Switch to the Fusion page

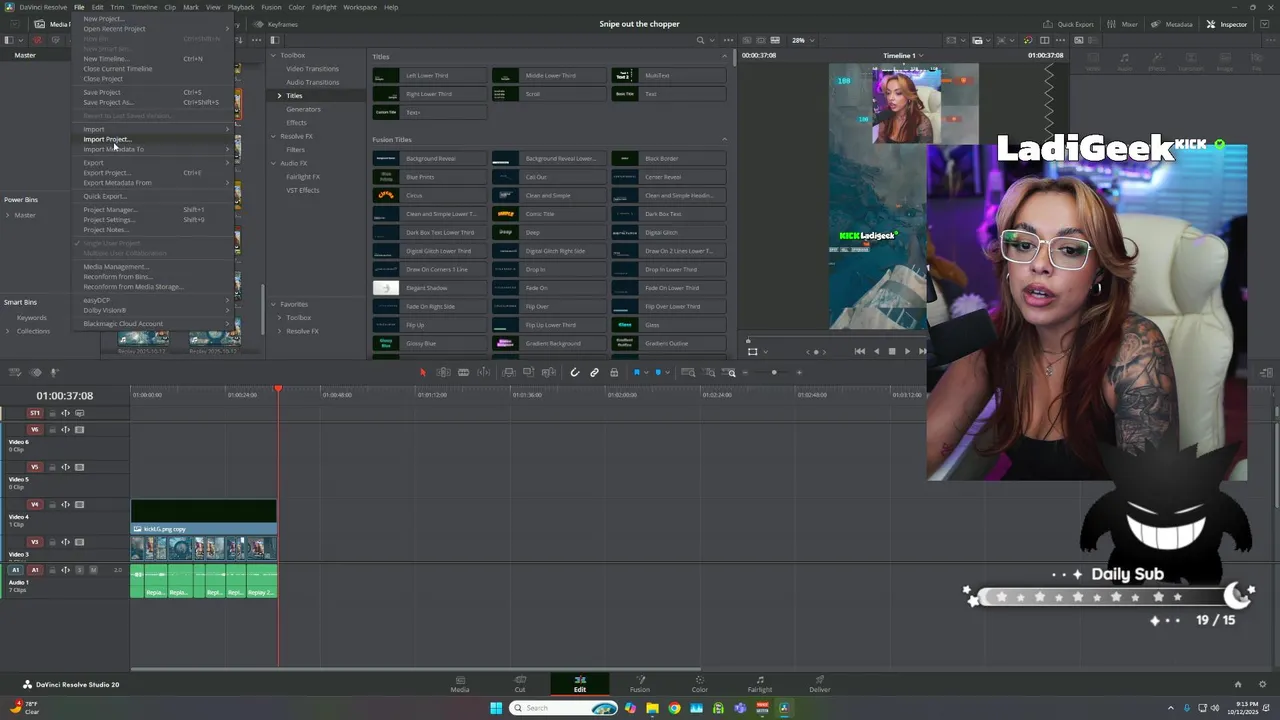point(640,684)
